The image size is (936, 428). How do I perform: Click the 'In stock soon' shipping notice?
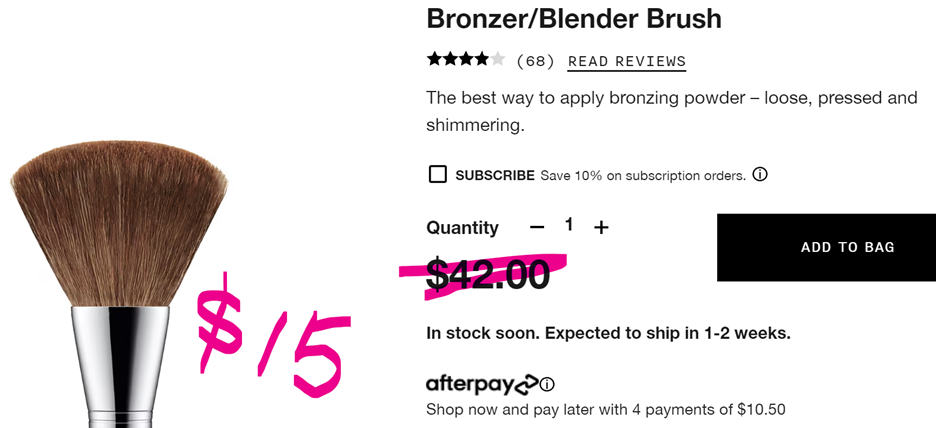click(608, 333)
